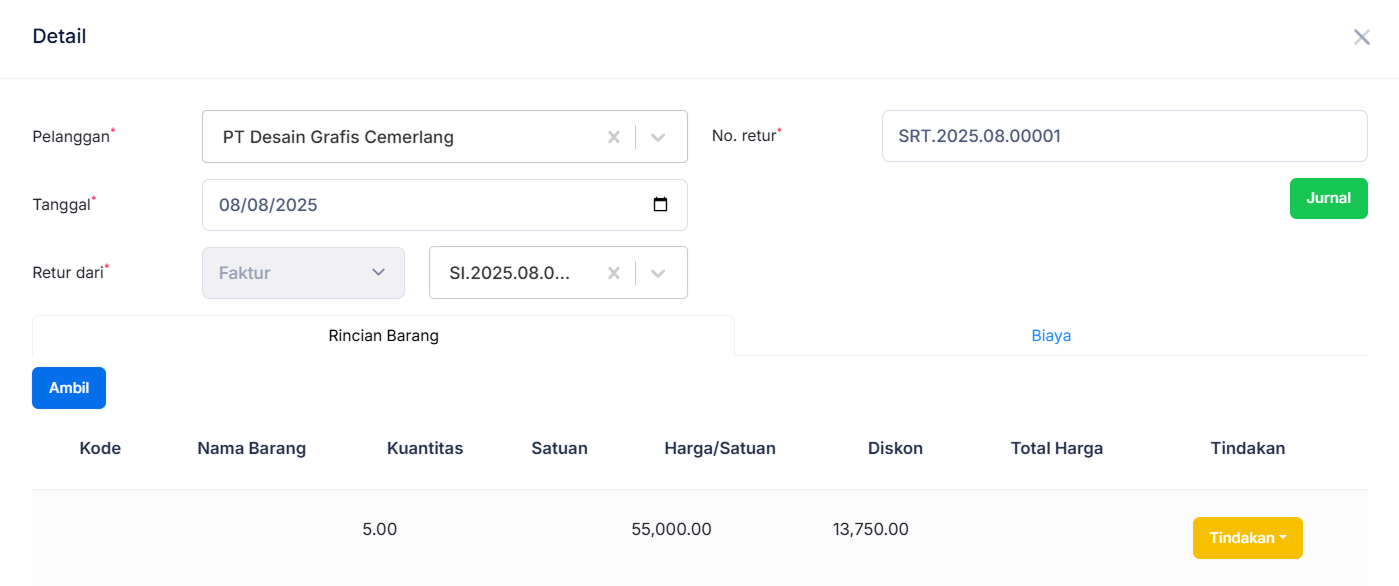Switch to the Biaya tab
This screenshot has width=1399, height=586.
pos(1051,335)
